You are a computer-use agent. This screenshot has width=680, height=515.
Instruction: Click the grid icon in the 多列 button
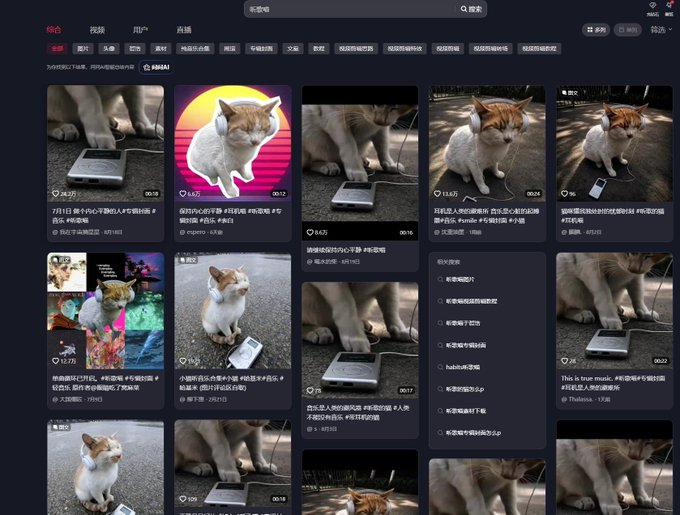tap(590, 30)
